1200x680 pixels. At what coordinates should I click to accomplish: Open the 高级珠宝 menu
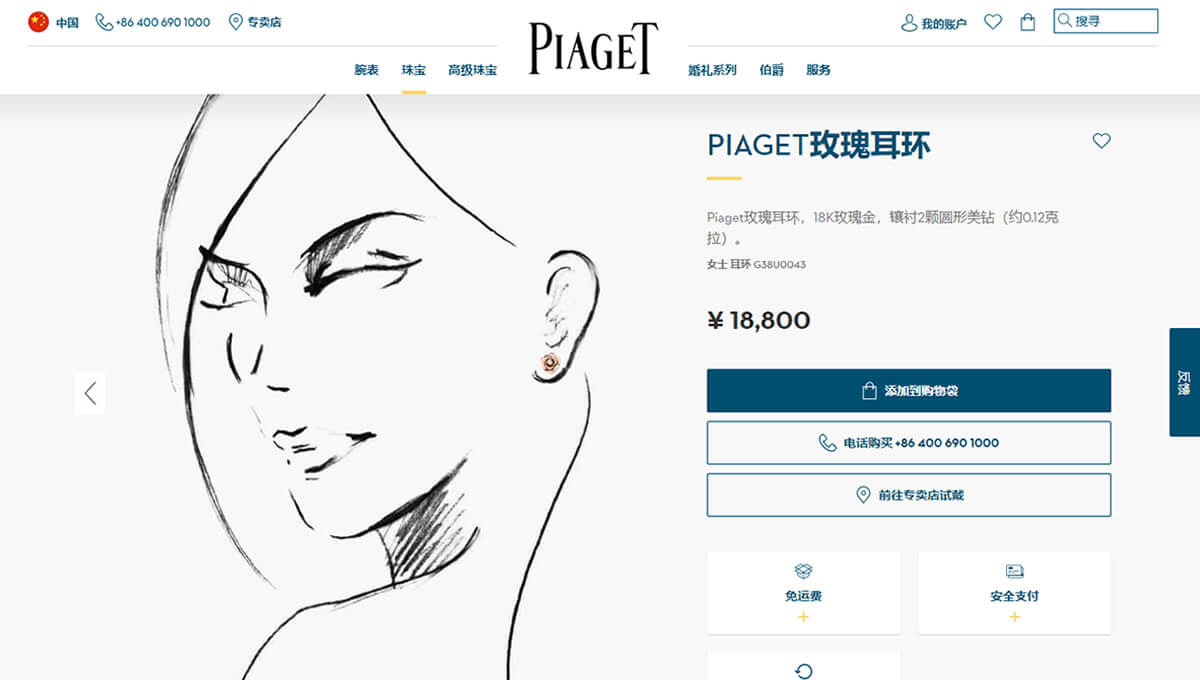[x=472, y=70]
